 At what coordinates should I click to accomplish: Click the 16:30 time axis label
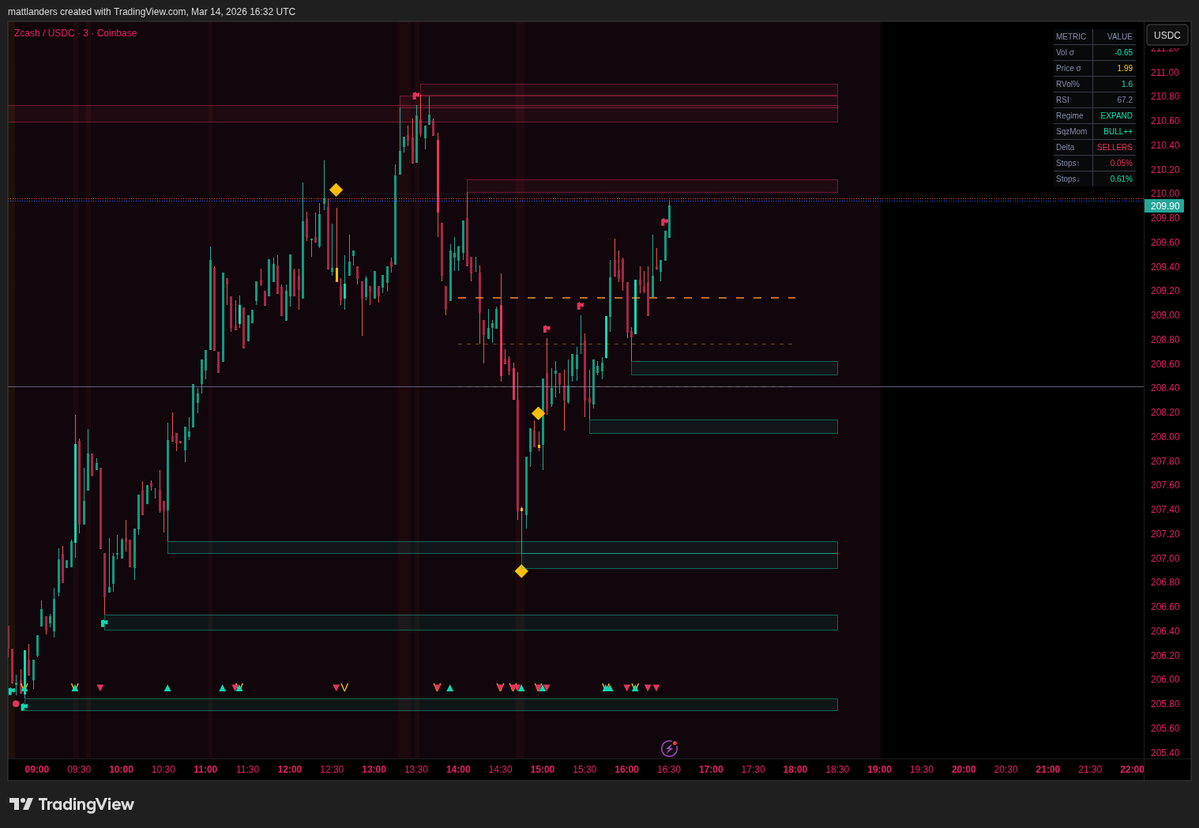(668, 769)
